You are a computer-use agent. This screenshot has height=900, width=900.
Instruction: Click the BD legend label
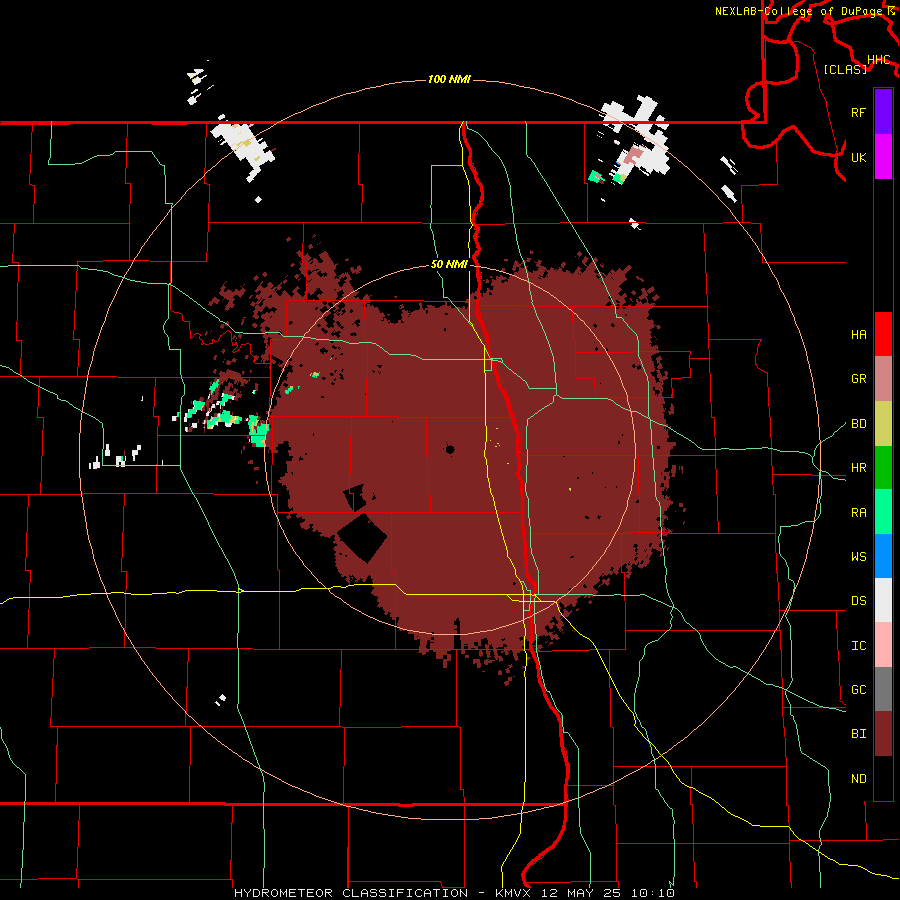point(859,424)
